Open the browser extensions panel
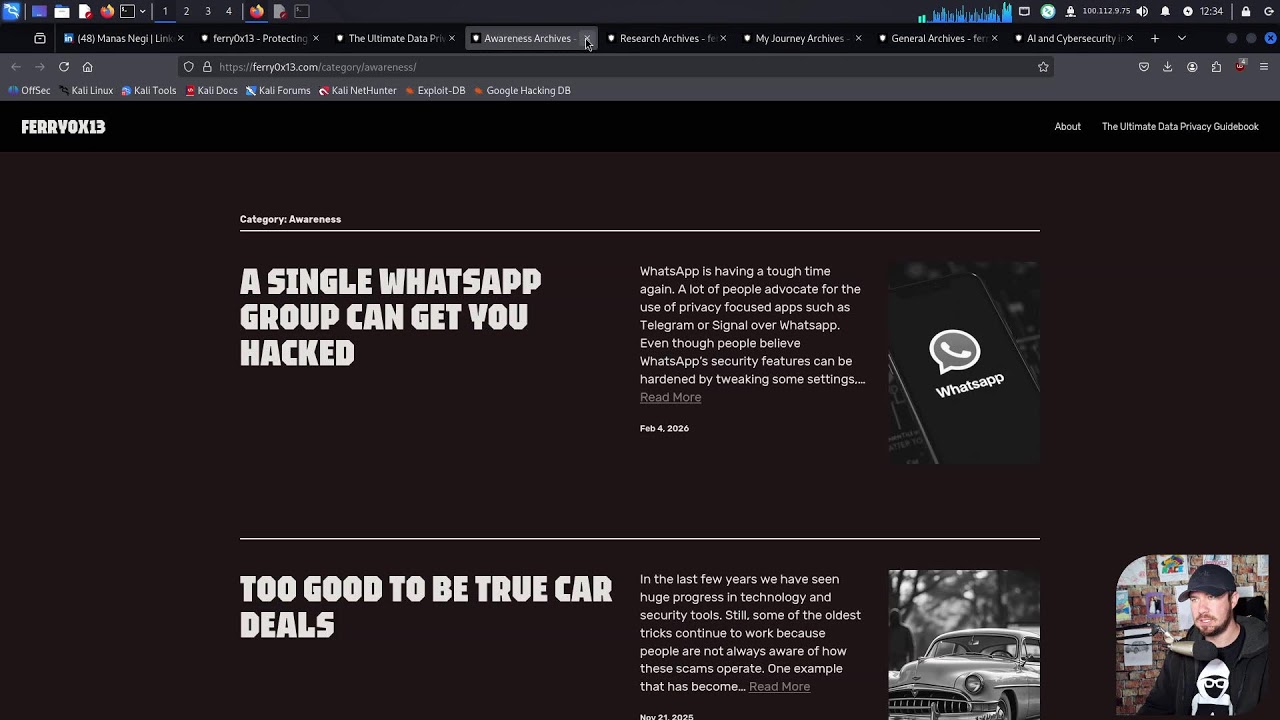Screen dimensions: 1280x720 (x=1216, y=67)
